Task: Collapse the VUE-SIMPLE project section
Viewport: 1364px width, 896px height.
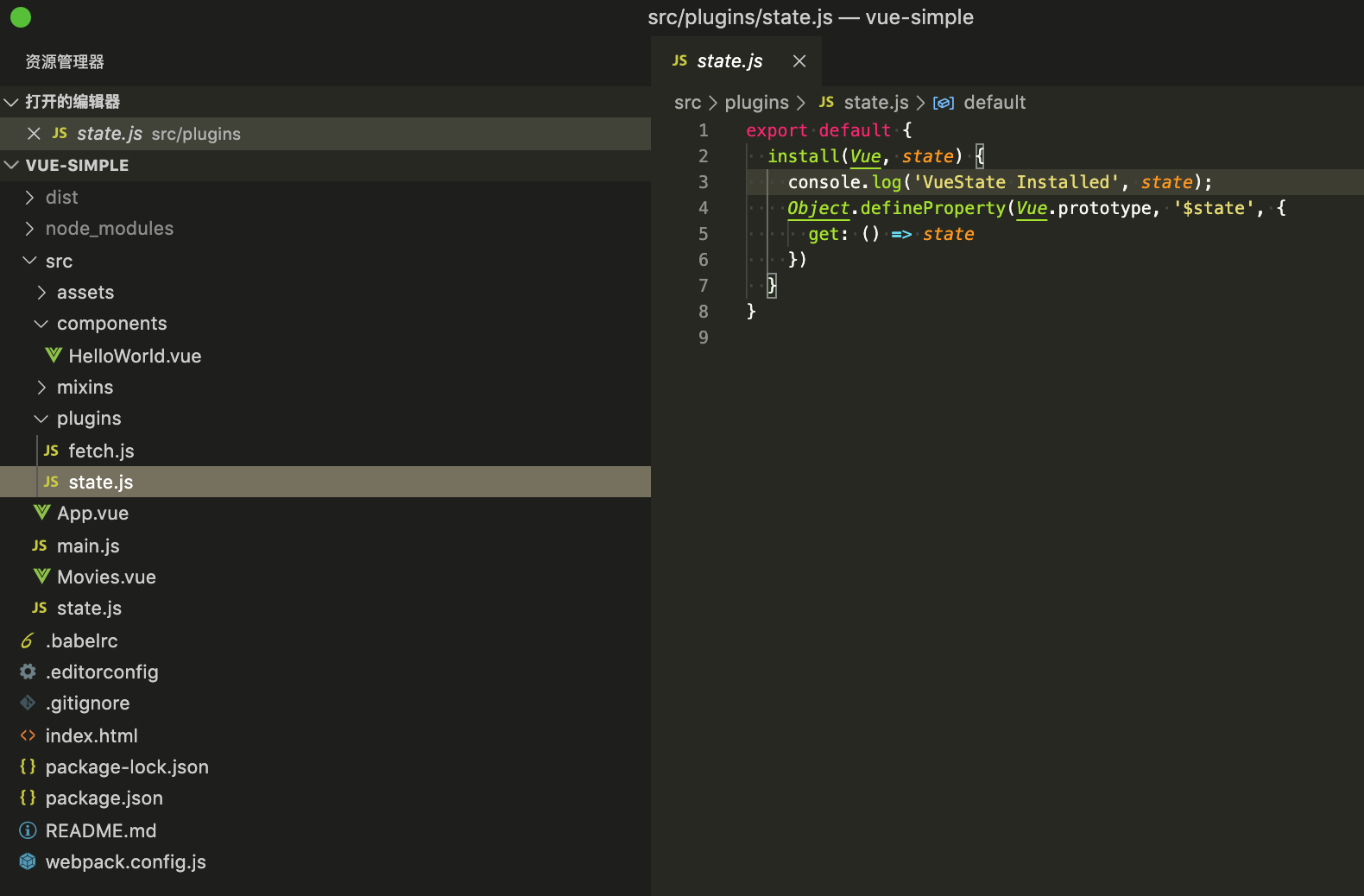Action: point(12,165)
